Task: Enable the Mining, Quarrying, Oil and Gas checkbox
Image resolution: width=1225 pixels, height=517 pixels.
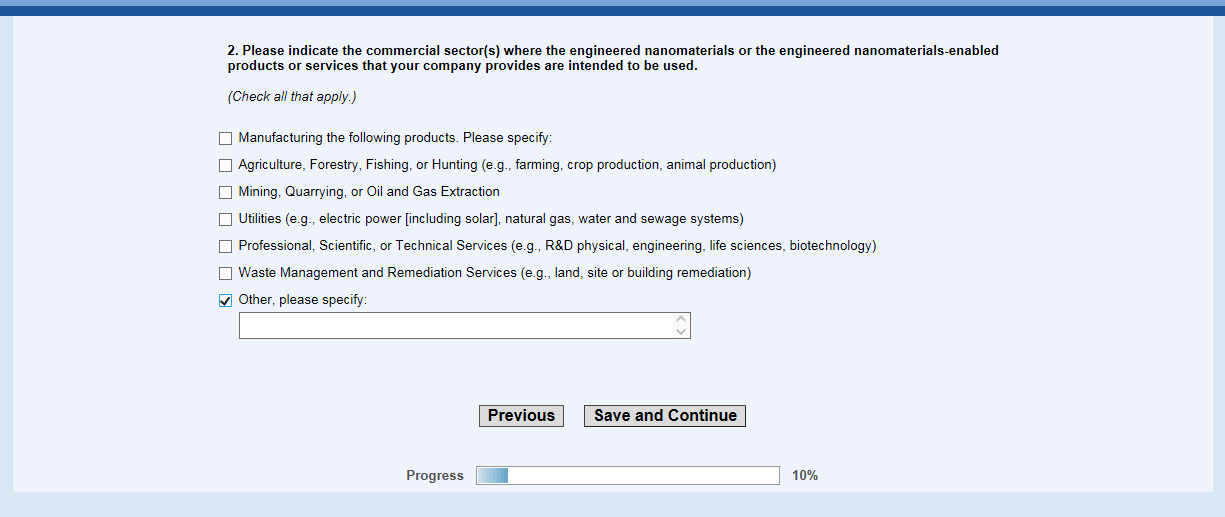Action: coord(225,192)
